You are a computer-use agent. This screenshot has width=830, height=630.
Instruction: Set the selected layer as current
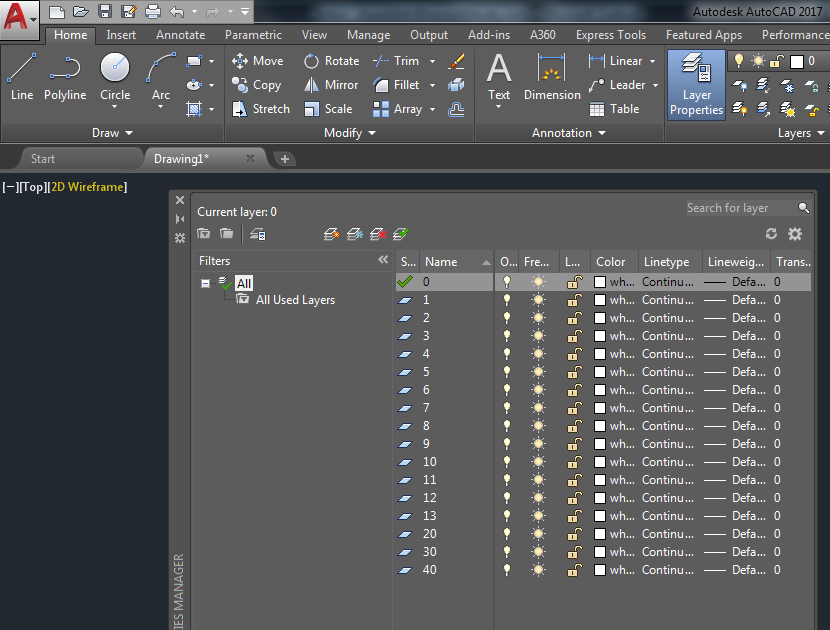tap(398, 232)
